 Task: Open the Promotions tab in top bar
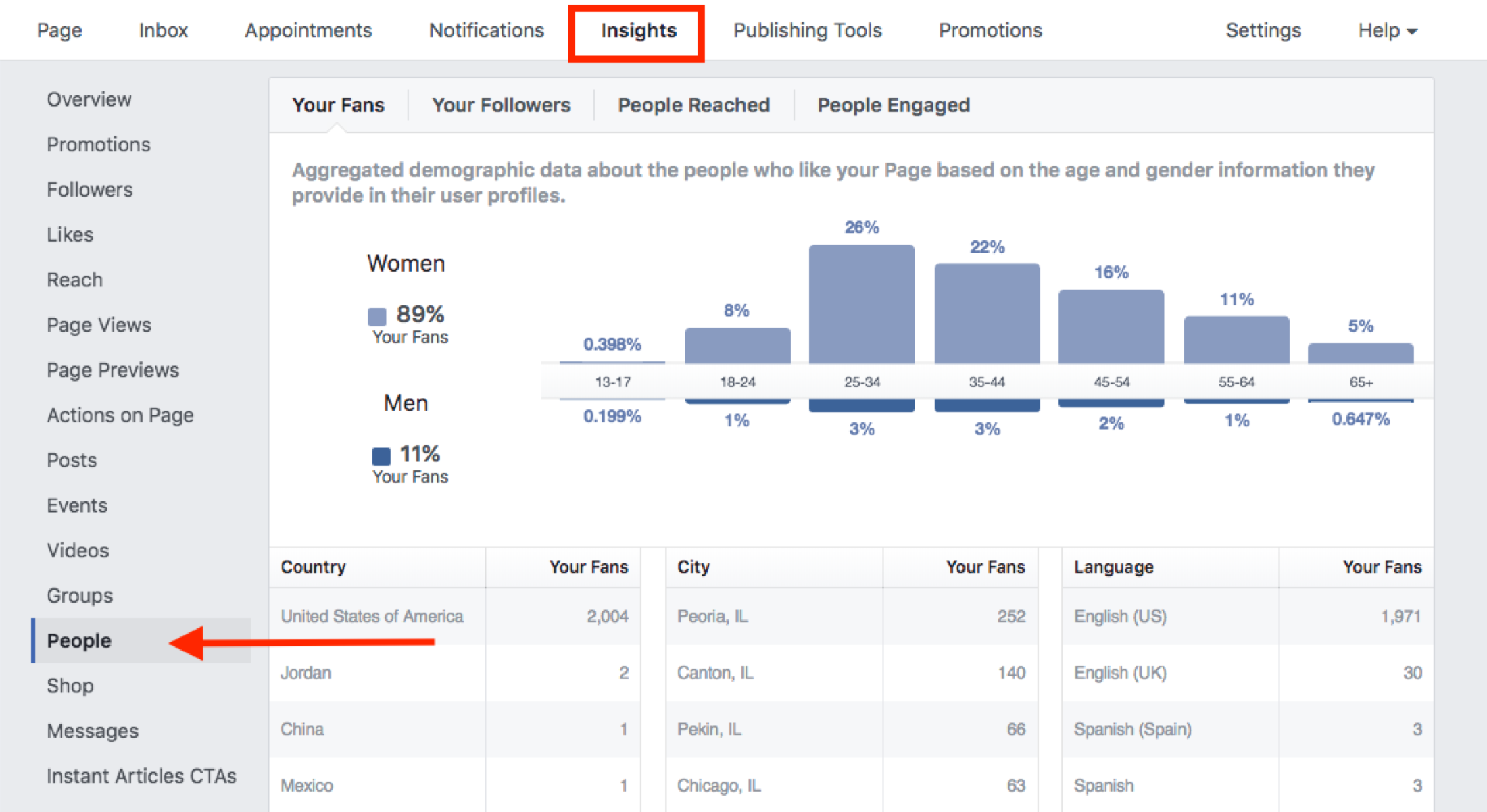coord(990,30)
